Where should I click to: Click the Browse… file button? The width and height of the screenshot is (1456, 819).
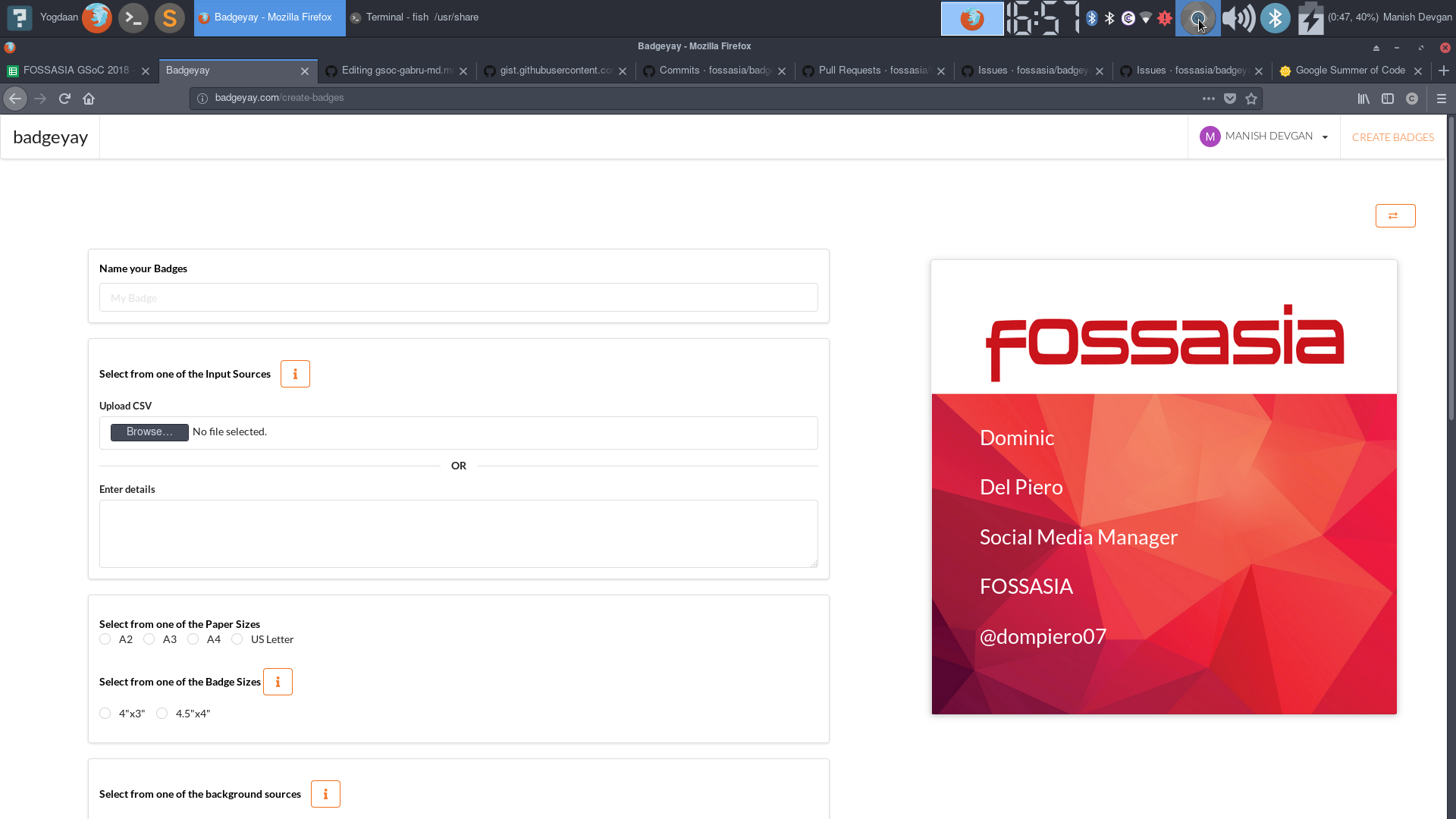(x=149, y=432)
